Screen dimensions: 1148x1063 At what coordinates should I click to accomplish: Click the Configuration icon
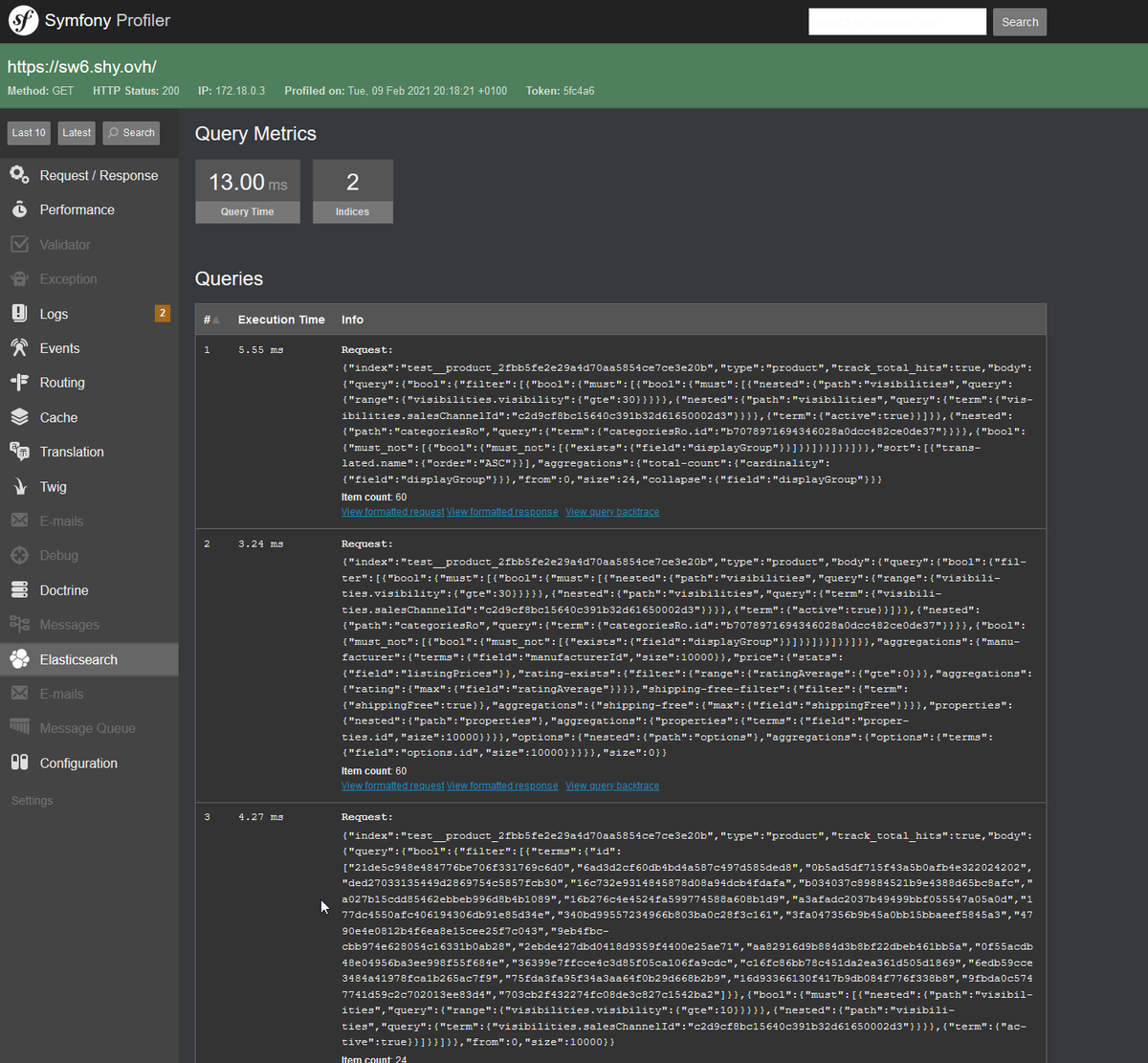point(19,763)
